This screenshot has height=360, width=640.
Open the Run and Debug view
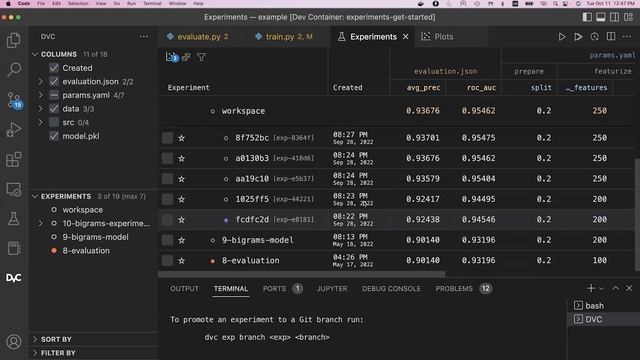13,129
